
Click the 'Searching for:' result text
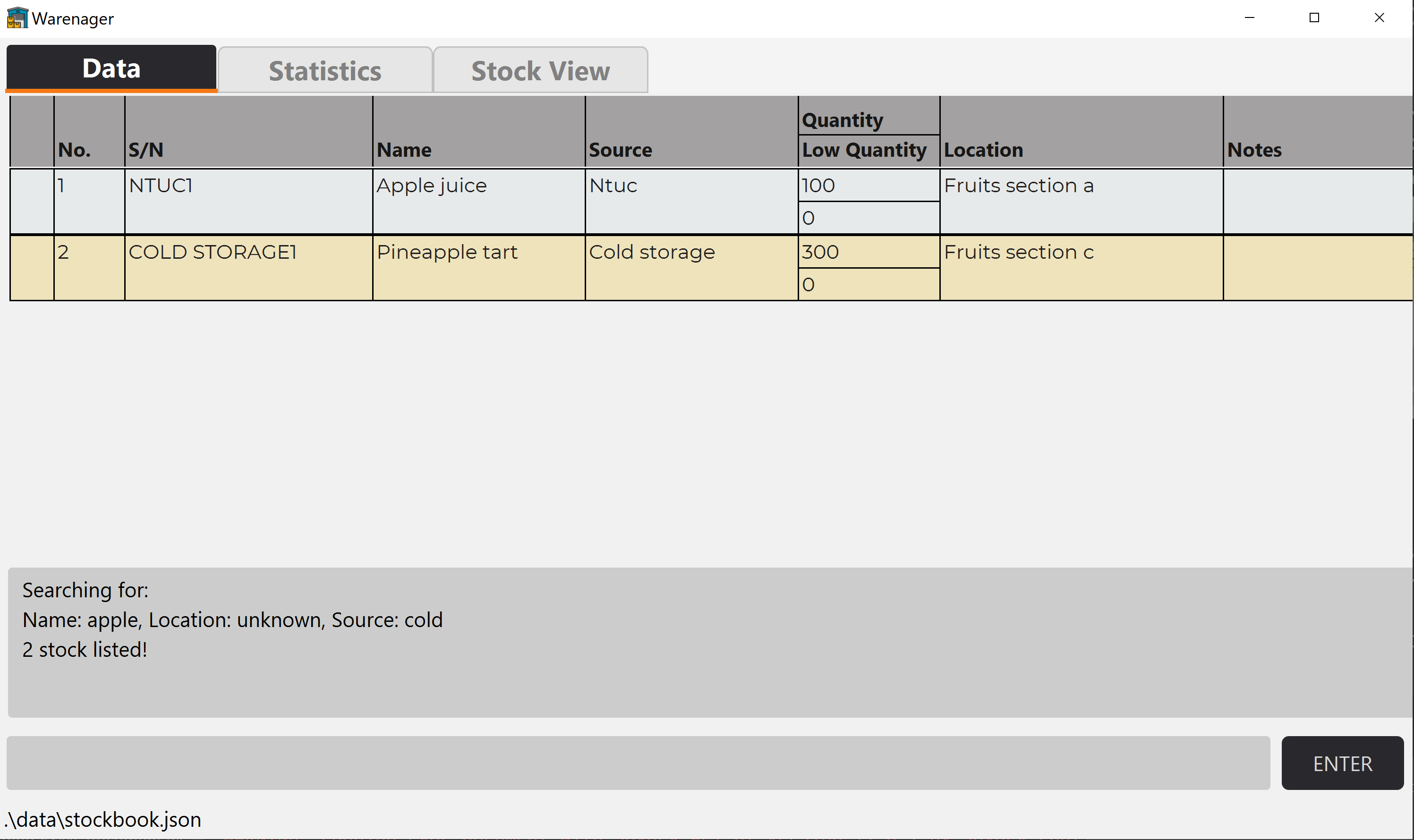(x=85, y=590)
